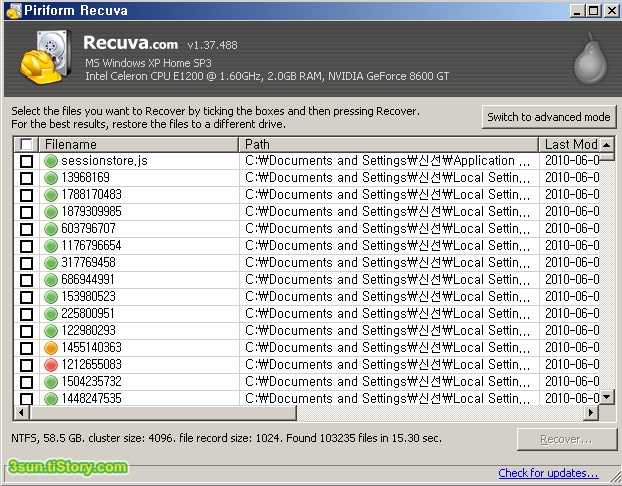Image resolution: width=622 pixels, height=486 pixels.
Task: Click green status icon of 1448247535
Action: [51, 398]
